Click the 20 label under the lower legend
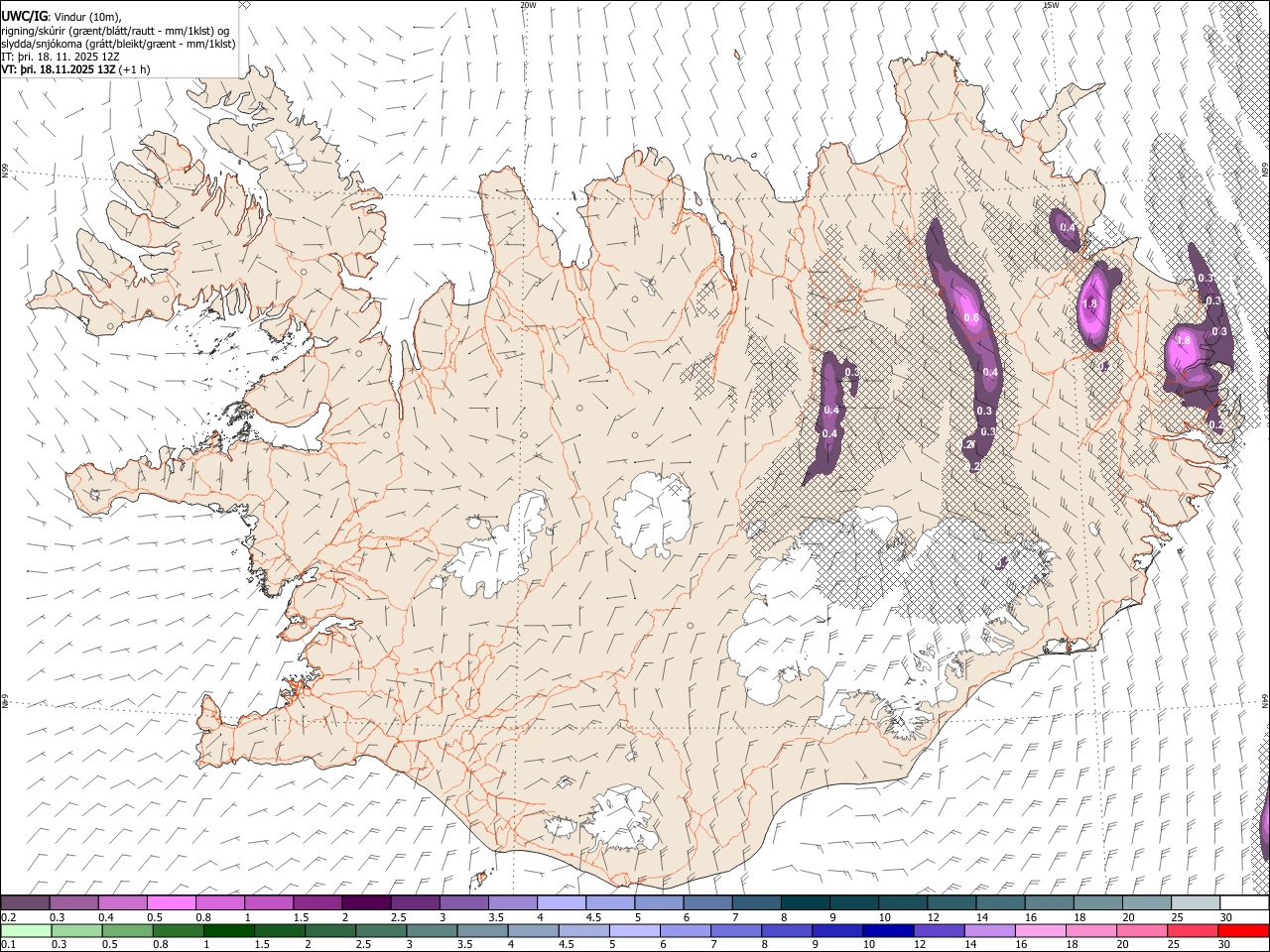Viewport: 1270px width, 952px height. 1123,945
